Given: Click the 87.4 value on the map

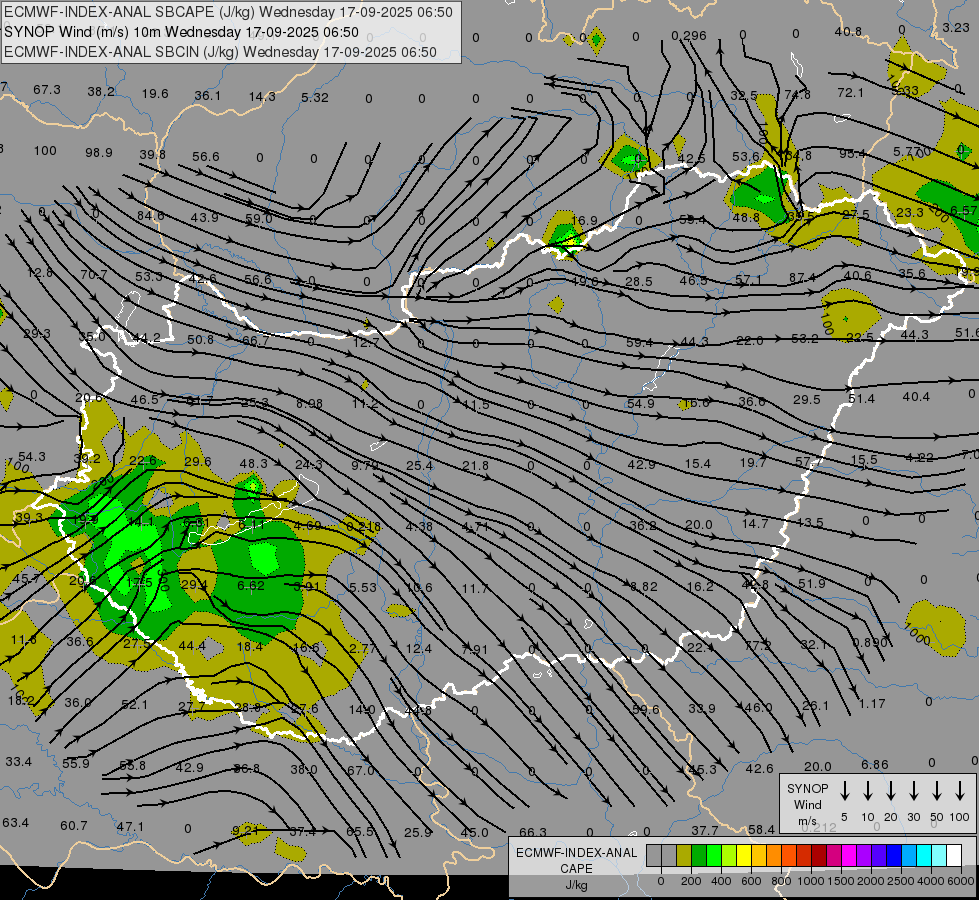Looking at the screenshot, I should coord(802,277).
